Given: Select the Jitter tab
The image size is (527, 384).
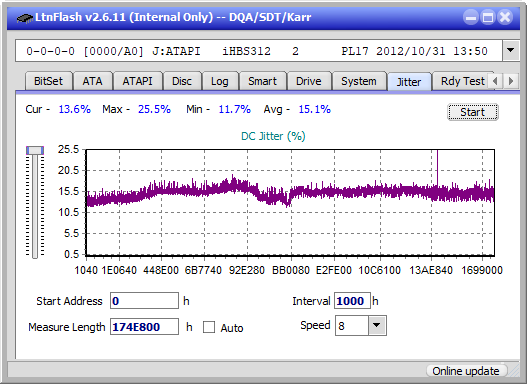Looking at the screenshot, I should click(409, 82).
